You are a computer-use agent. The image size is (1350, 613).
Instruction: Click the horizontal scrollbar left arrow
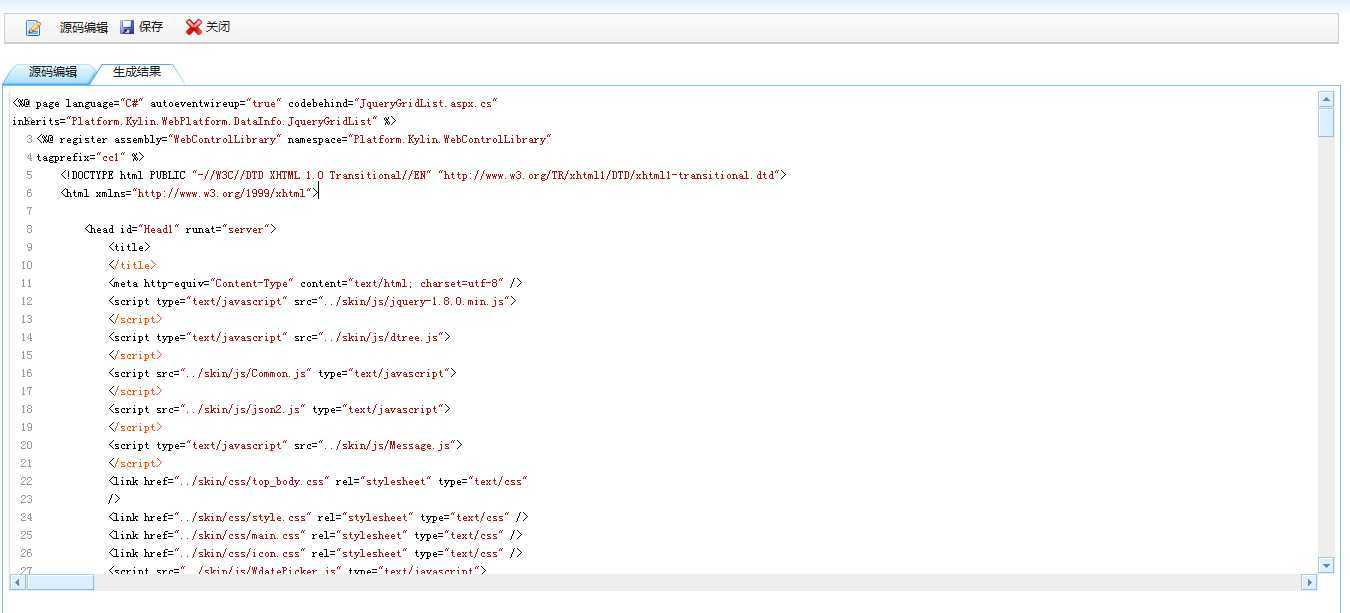[x=18, y=581]
